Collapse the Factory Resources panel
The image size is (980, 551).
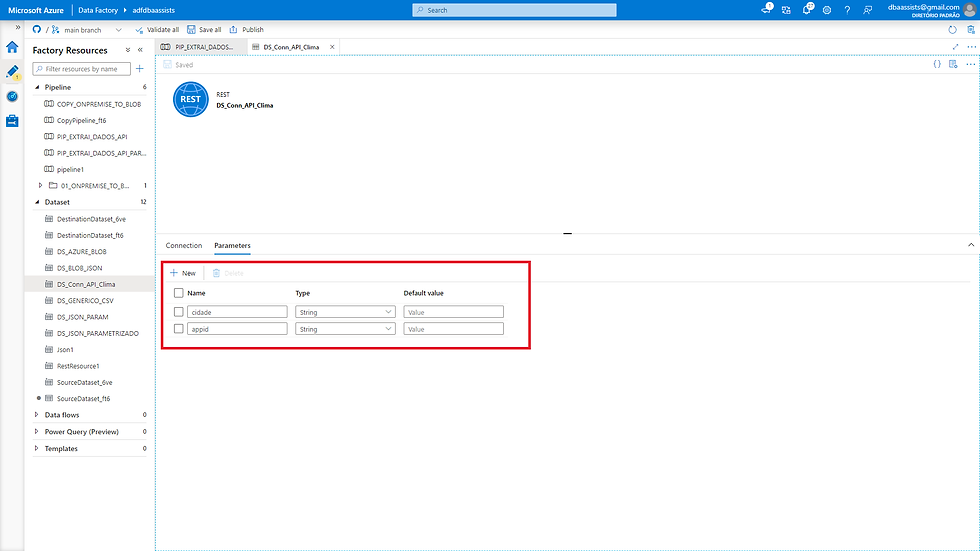[x=140, y=50]
